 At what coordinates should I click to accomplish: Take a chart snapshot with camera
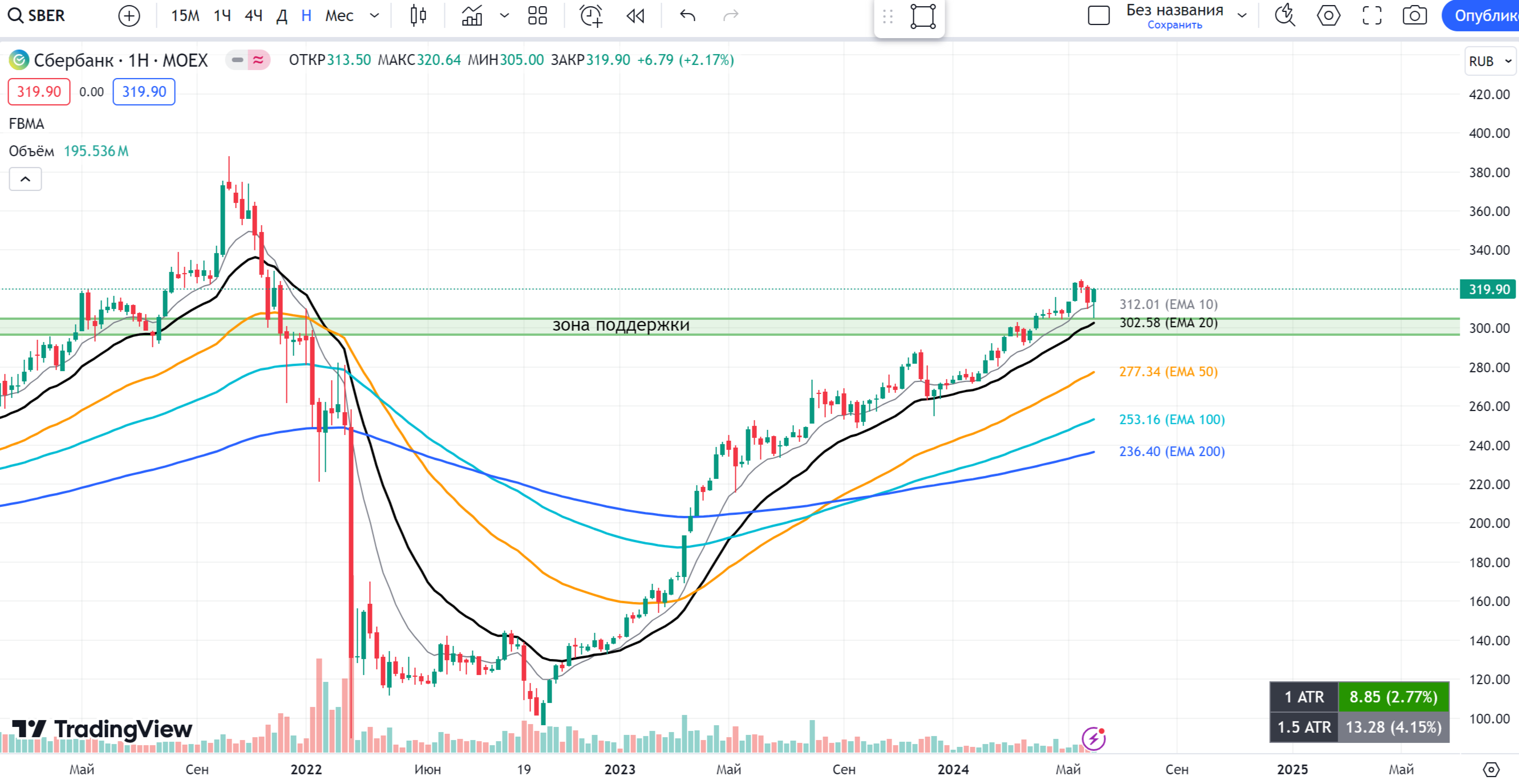pos(1414,15)
